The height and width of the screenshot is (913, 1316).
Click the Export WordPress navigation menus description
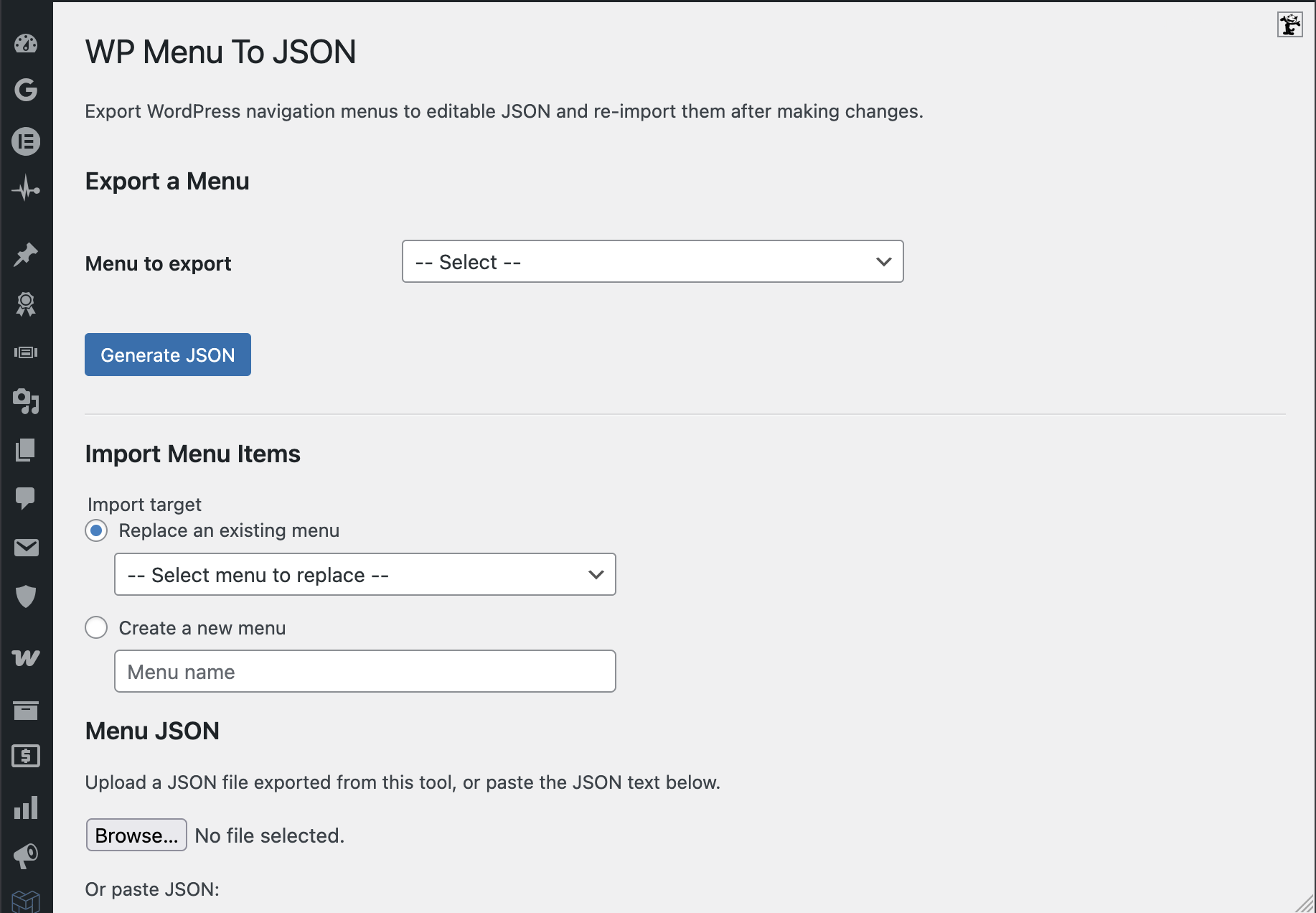(504, 111)
